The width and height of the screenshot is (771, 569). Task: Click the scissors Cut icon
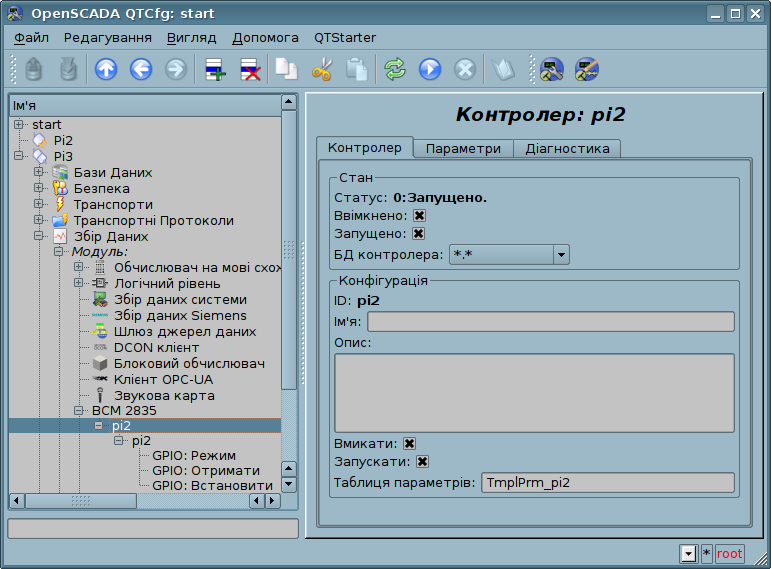pos(321,69)
